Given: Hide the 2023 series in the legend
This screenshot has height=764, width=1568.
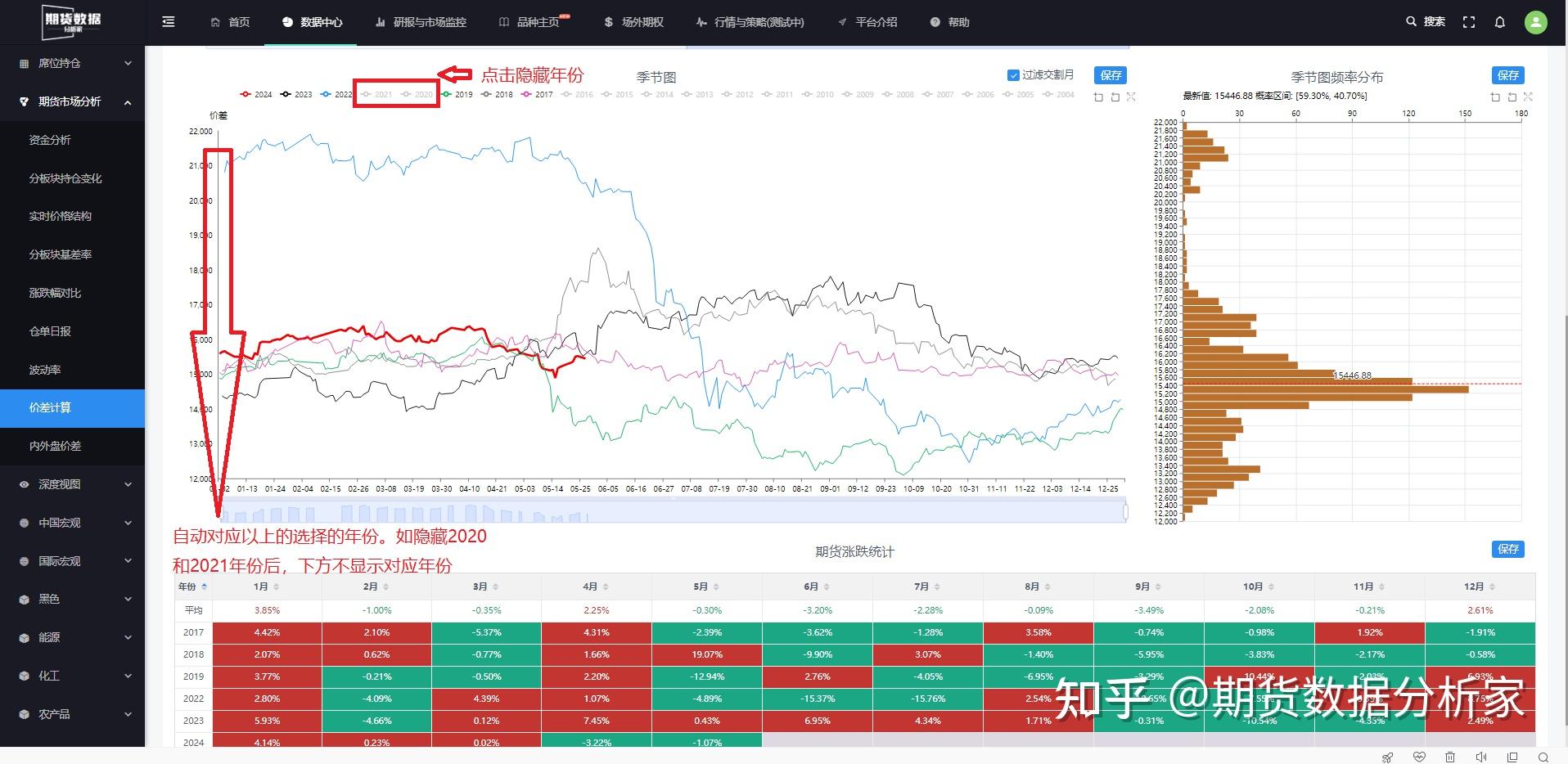Looking at the screenshot, I should 296,95.
